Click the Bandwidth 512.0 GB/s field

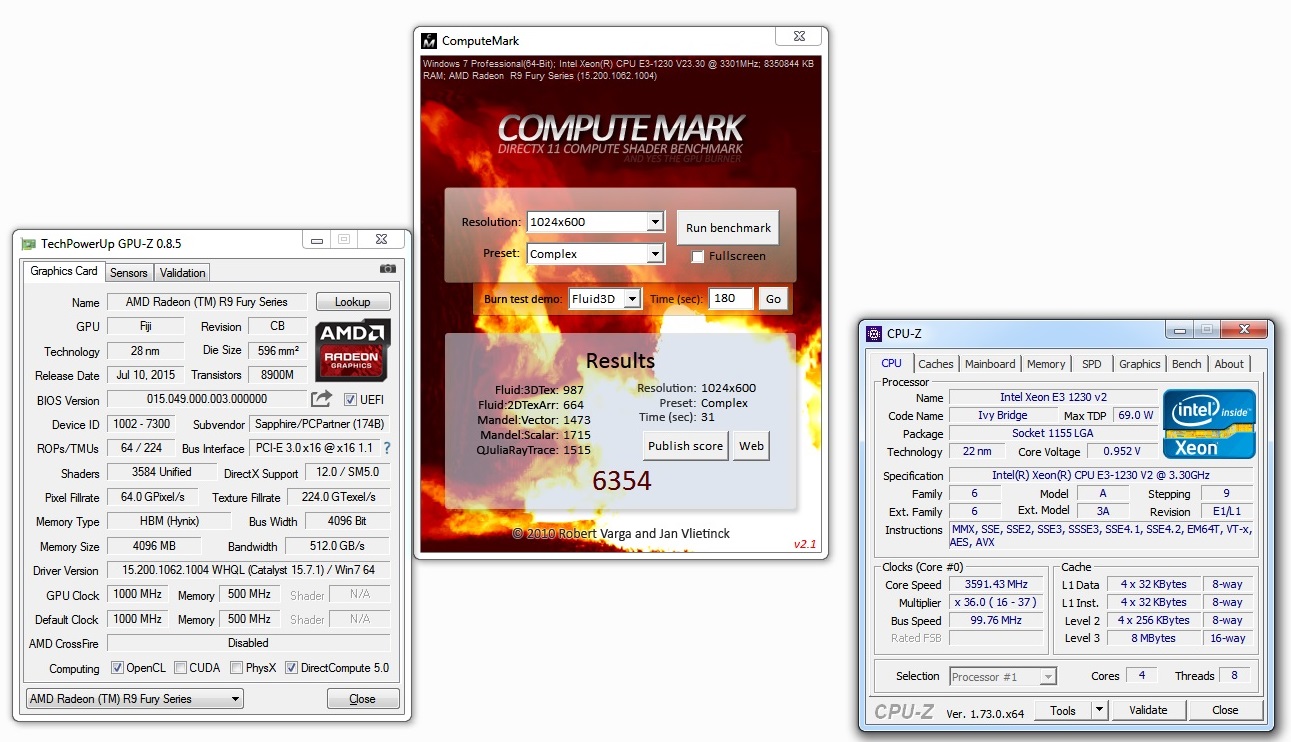(x=337, y=546)
